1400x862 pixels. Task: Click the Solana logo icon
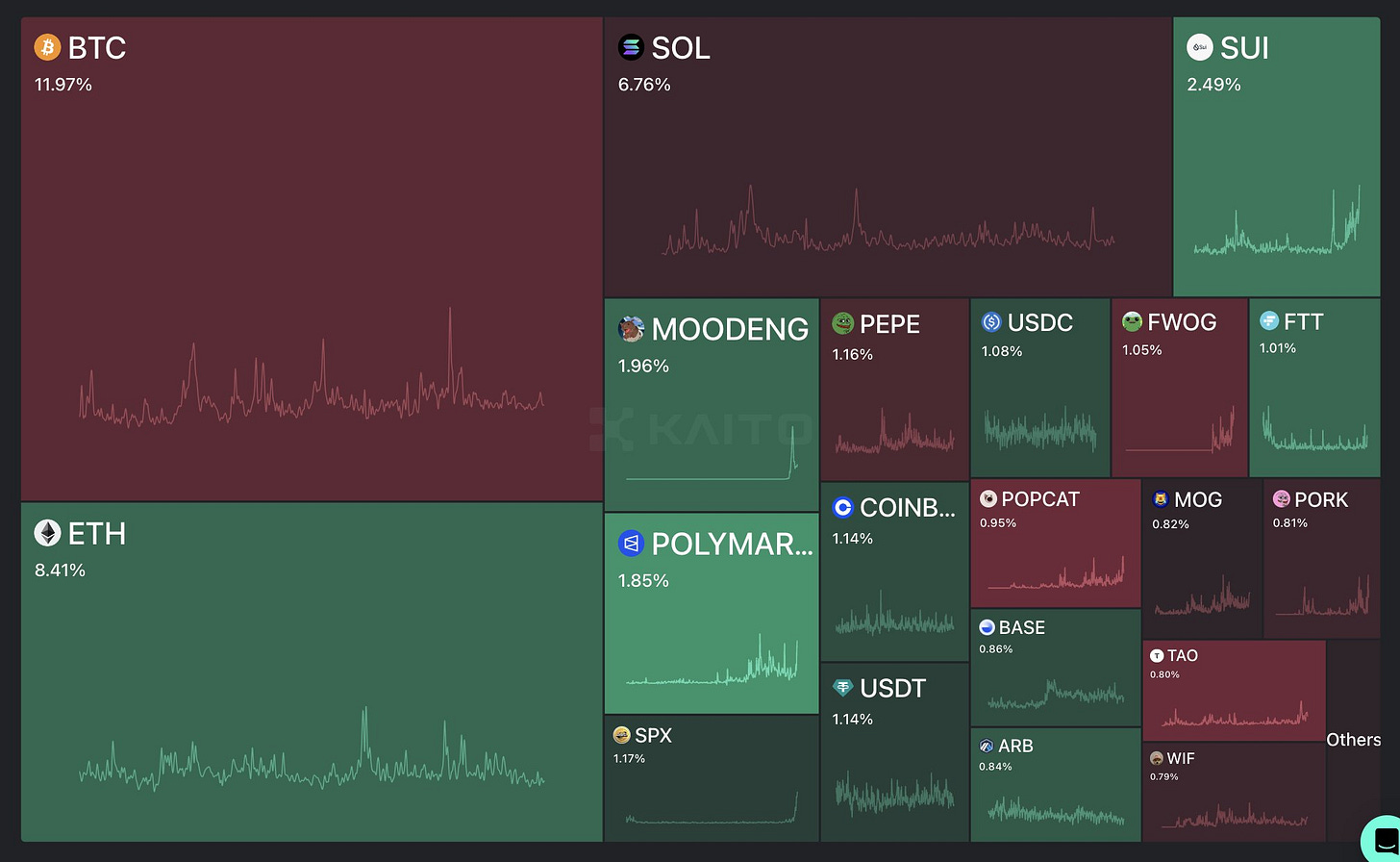pos(631,47)
